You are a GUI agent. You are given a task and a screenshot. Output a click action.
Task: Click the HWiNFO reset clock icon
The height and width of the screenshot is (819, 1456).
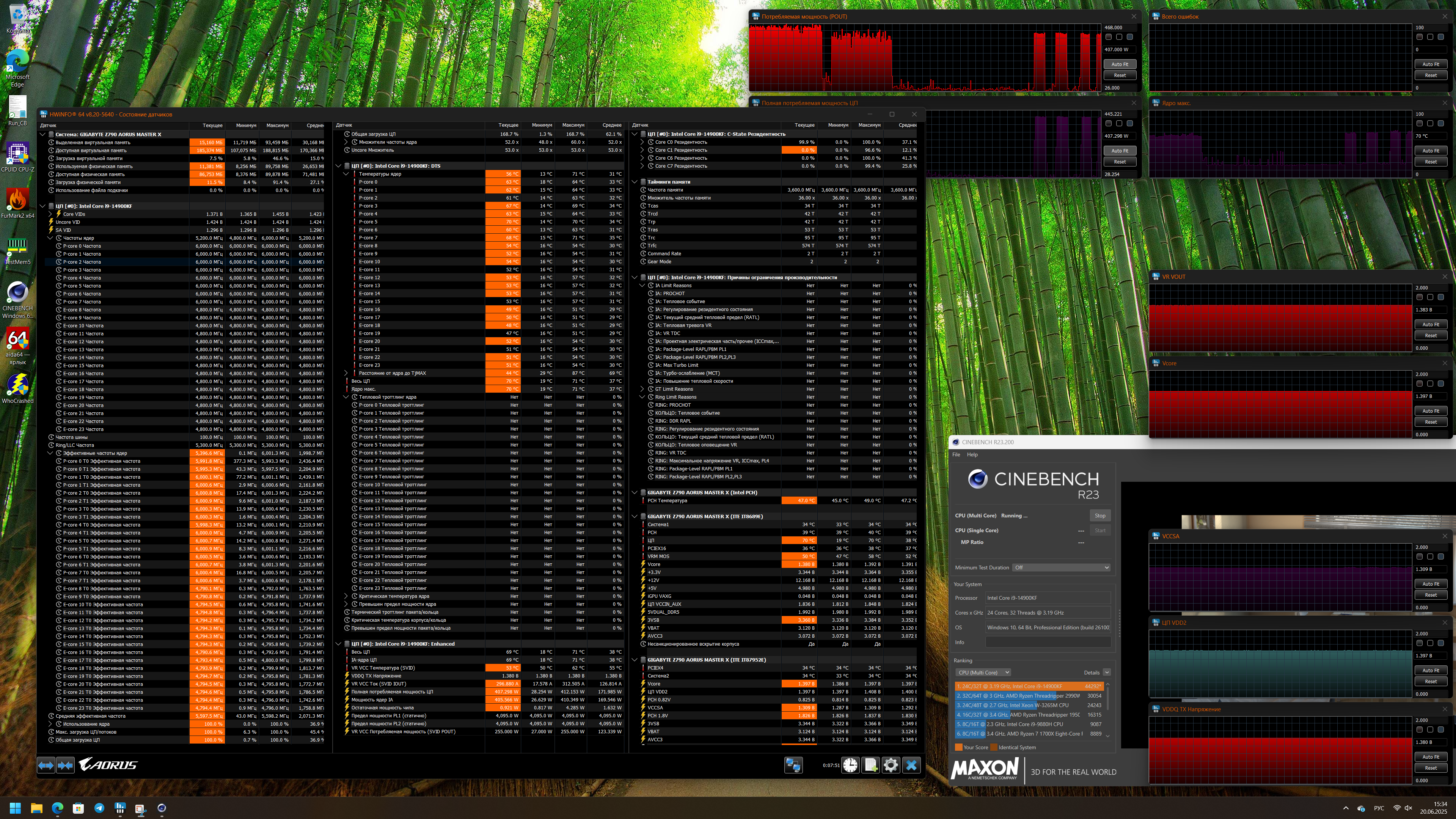click(850, 765)
